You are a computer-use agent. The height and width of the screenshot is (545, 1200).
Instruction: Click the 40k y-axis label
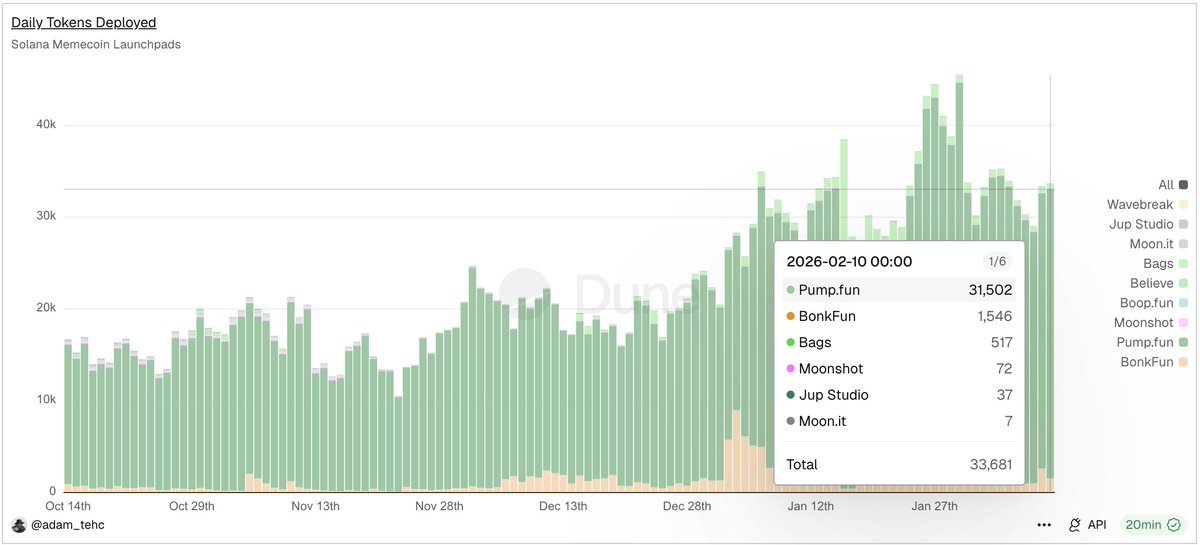46,125
